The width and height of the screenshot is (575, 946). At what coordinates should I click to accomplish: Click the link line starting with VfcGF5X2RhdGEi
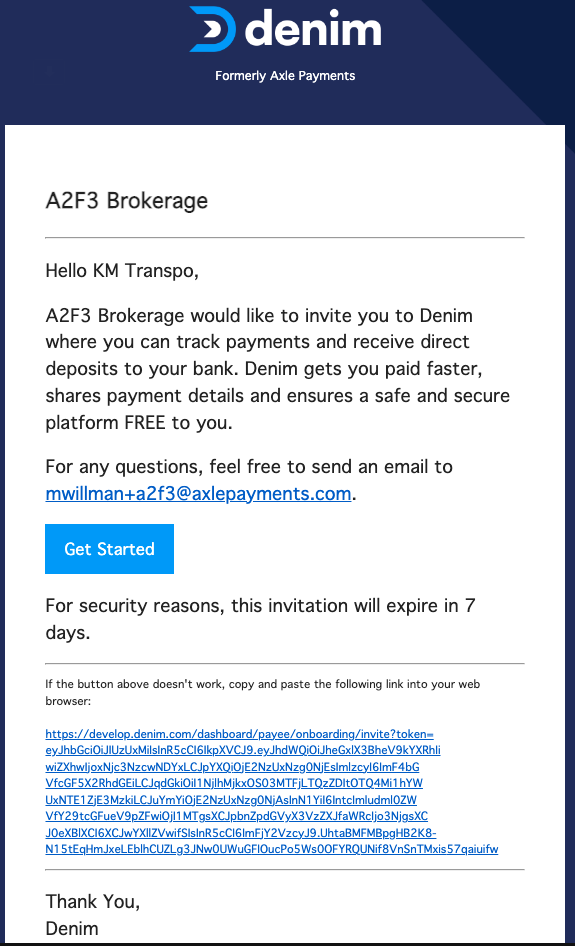point(234,783)
